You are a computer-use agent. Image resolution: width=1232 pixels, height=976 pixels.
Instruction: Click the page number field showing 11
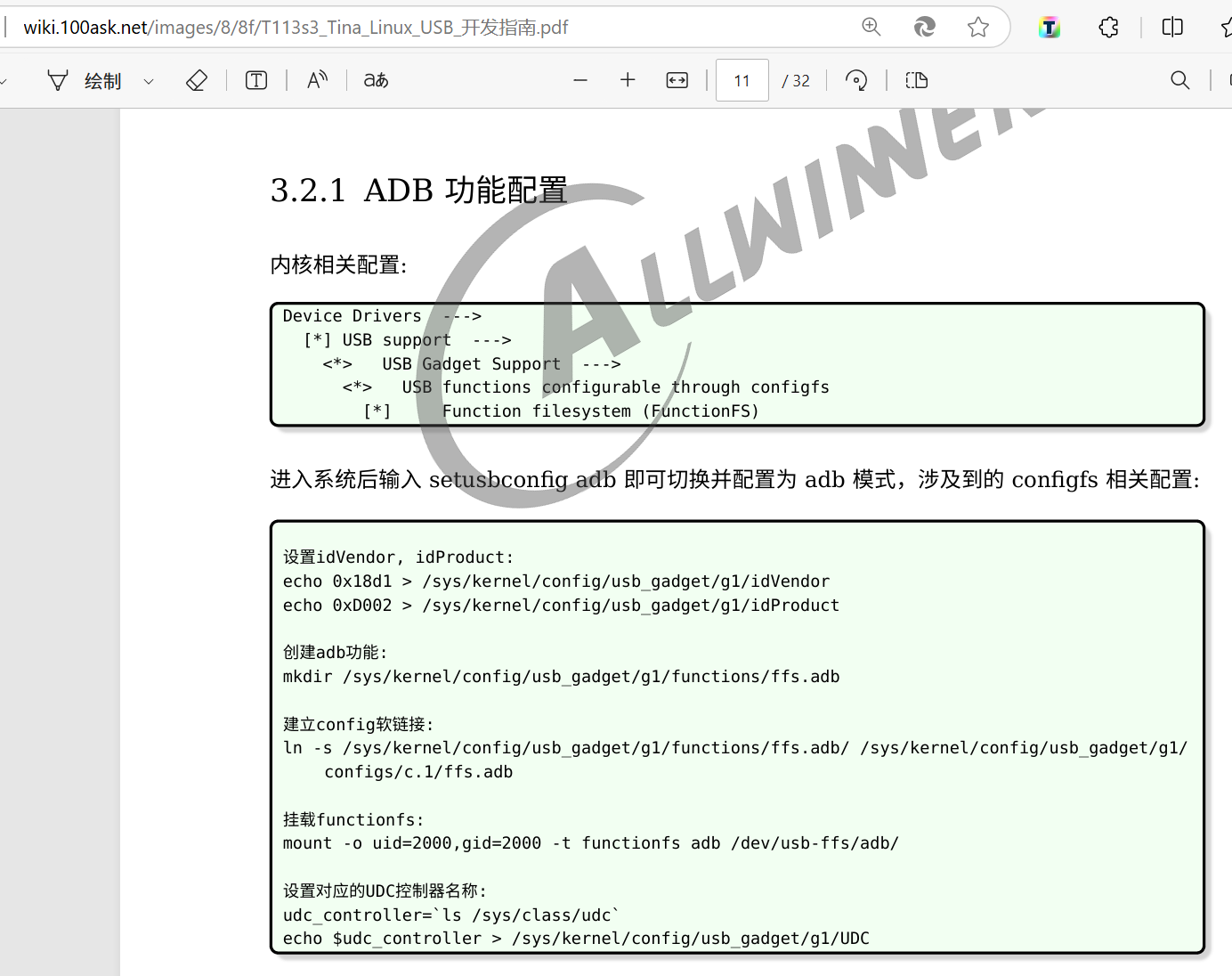pos(742,80)
